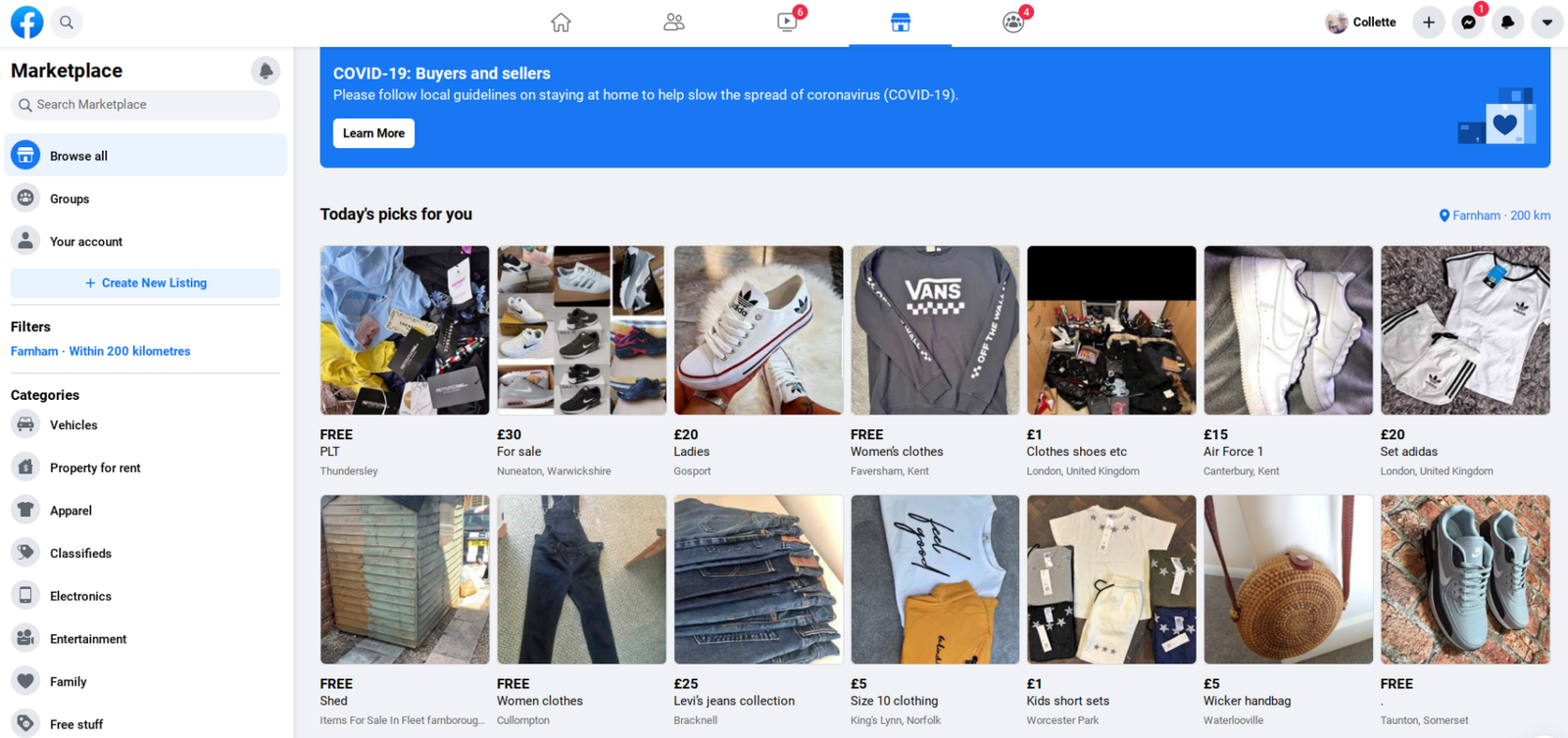Screen dimensions: 1568x738
Task: Open the Groups tab icon in top bar
Action: point(1013,22)
